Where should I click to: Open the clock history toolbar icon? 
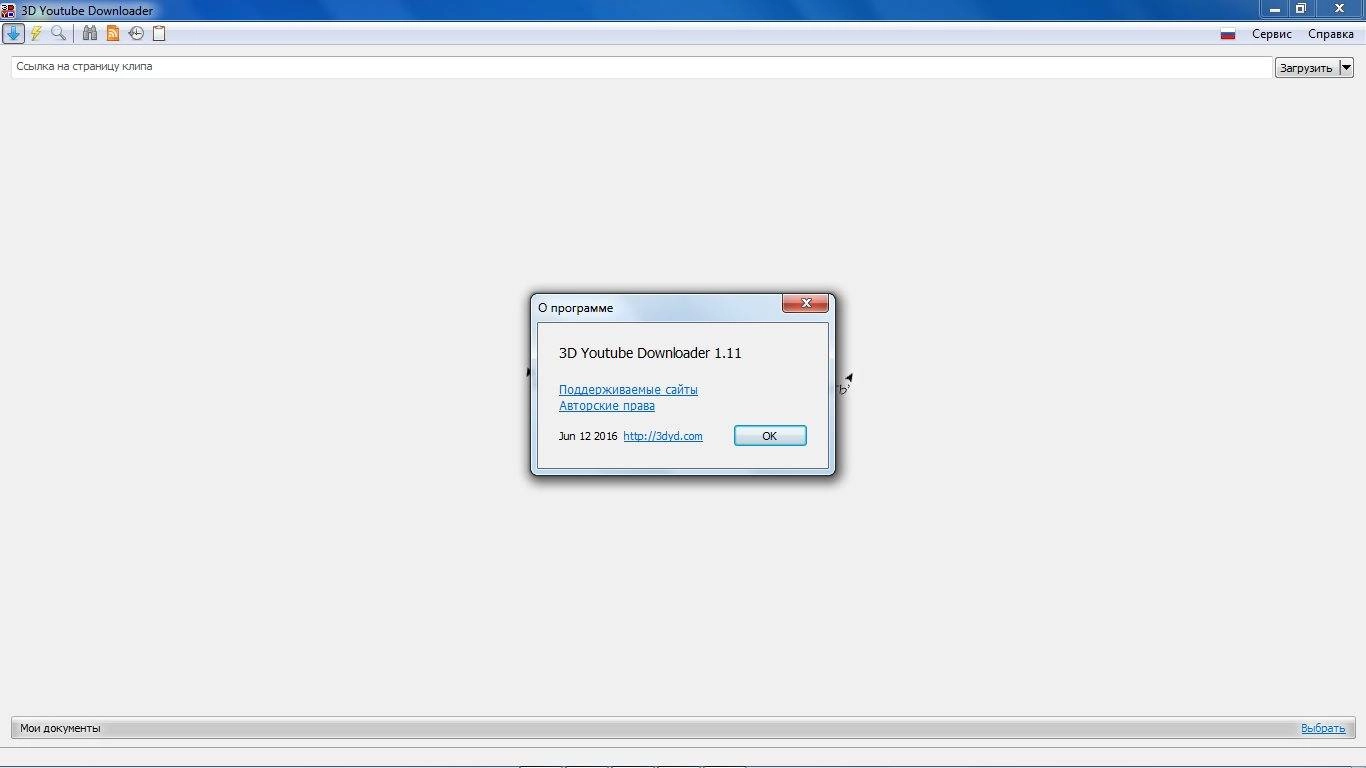[x=136, y=33]
